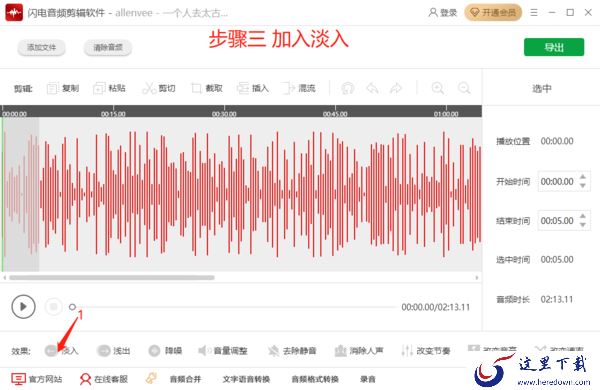
Task: Click the 00:45.00 timeline marker
Action: [335, 114]
